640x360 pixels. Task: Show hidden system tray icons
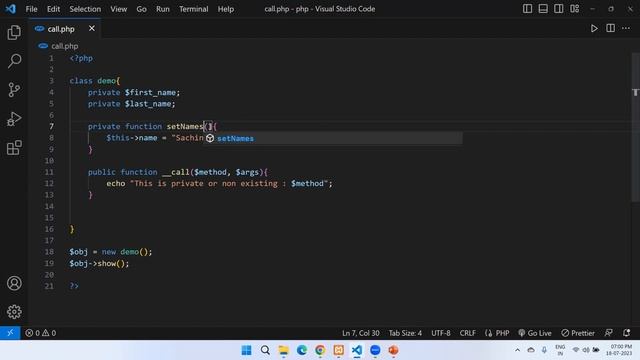(x=517, y=350)
